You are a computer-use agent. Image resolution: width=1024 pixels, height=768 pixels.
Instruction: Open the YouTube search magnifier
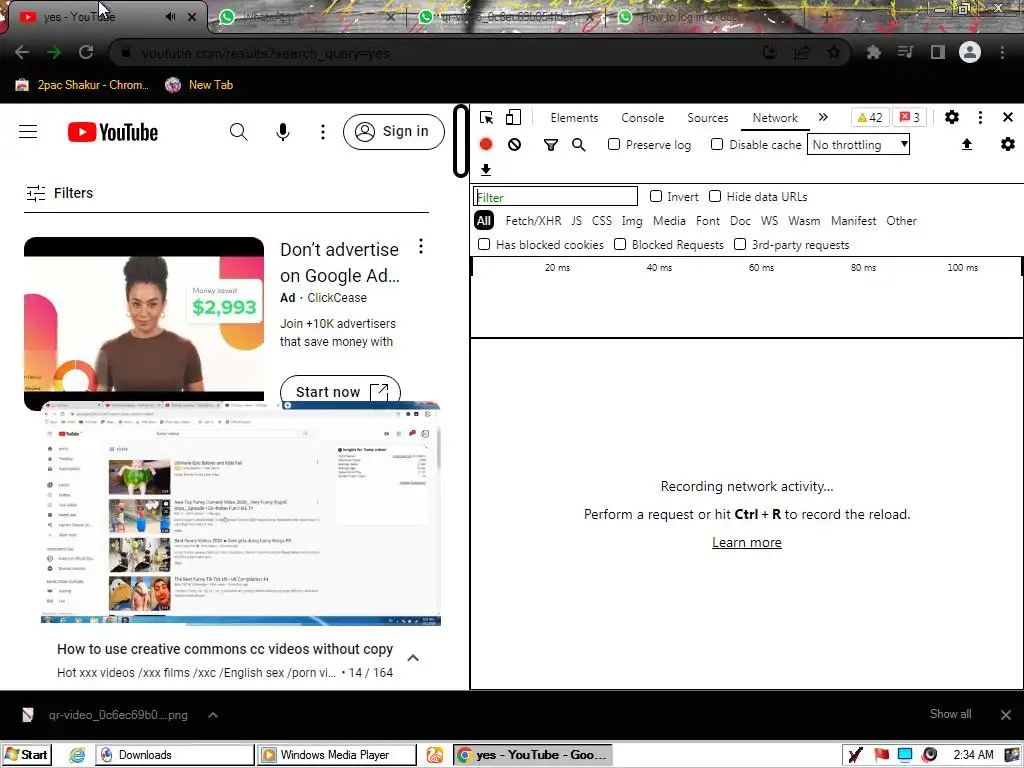(239, 132)
